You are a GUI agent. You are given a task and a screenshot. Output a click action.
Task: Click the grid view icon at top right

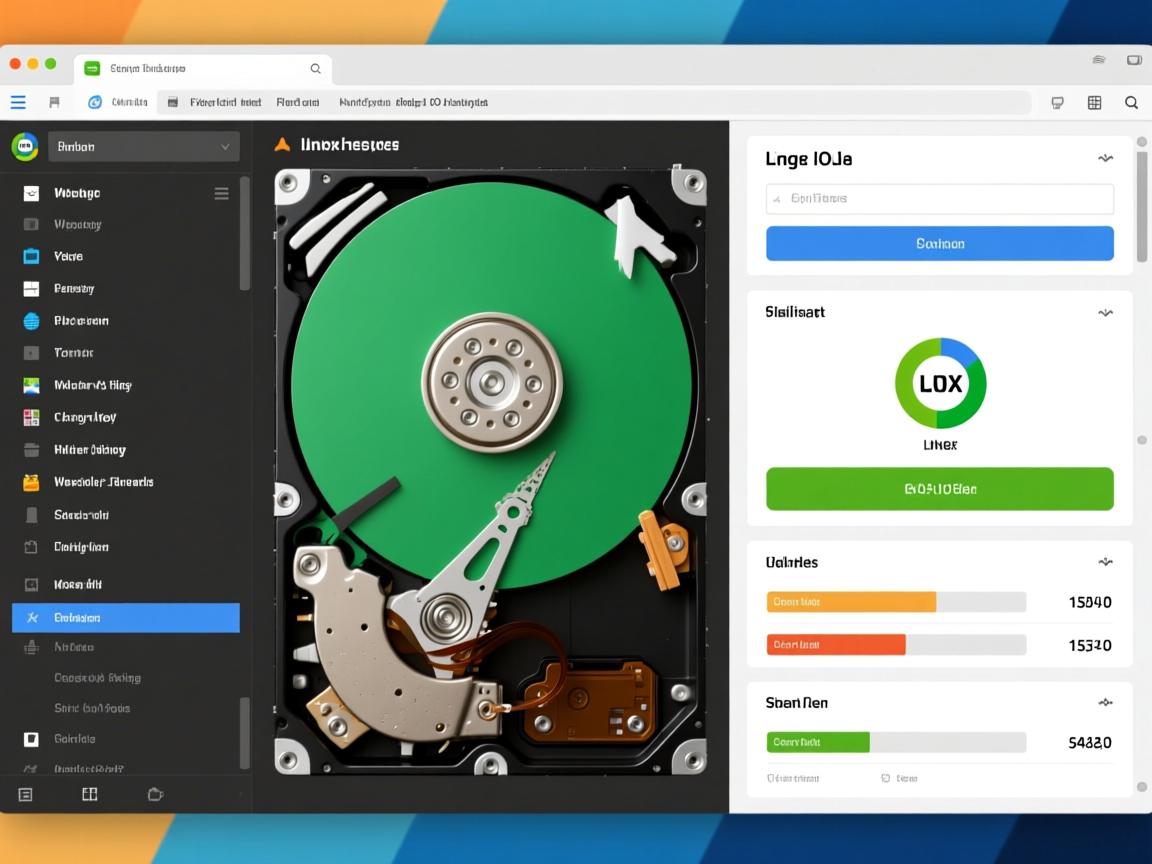tap(1094, 102)
